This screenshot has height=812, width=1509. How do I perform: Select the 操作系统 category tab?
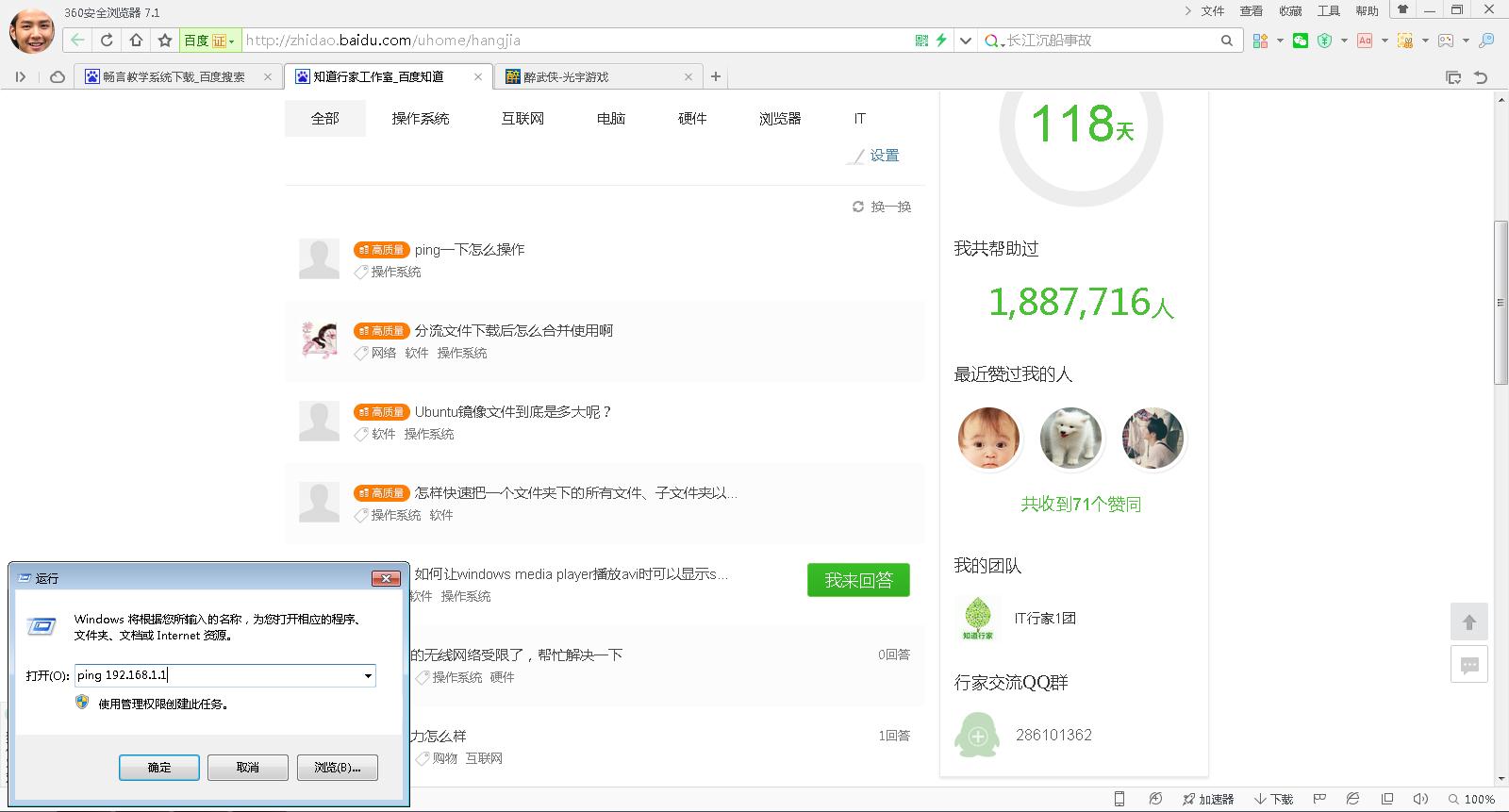(421, 119)
